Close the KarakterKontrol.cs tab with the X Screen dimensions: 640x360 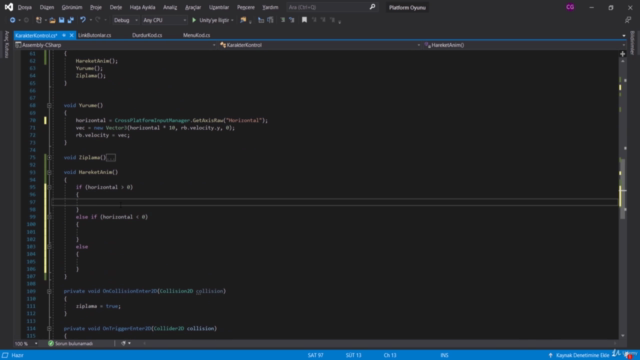click(71, 36)
